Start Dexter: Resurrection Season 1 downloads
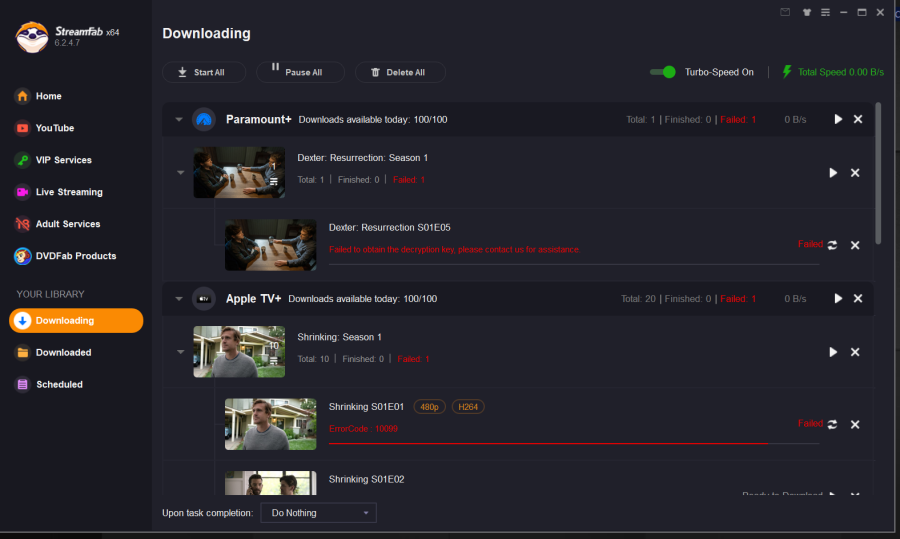This screenshot has height=539, width=900. click(833, 173)
